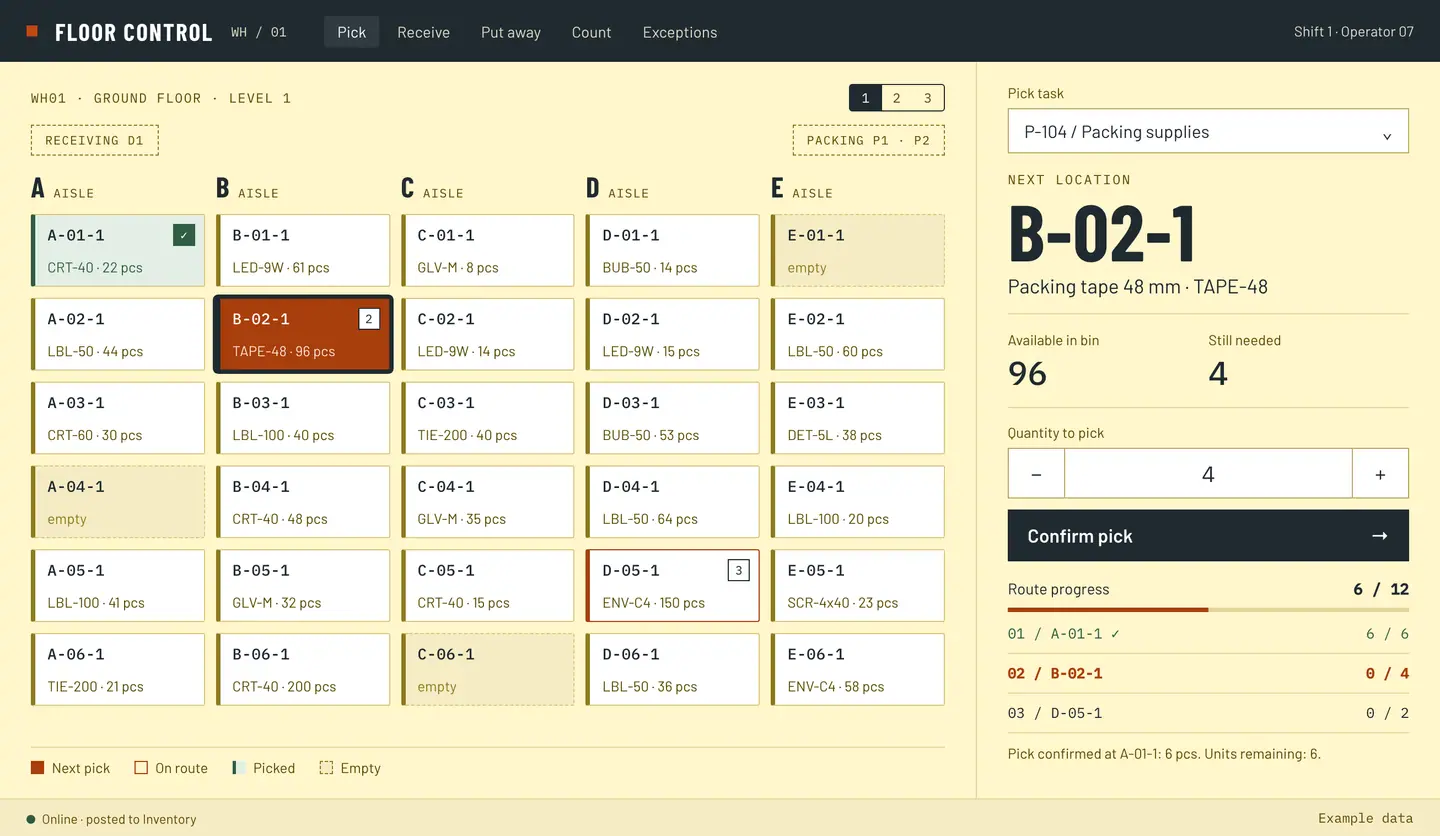Screen dimensions: 1440x836
Task: Open the Pick task dropdown
Action: 1208,131
